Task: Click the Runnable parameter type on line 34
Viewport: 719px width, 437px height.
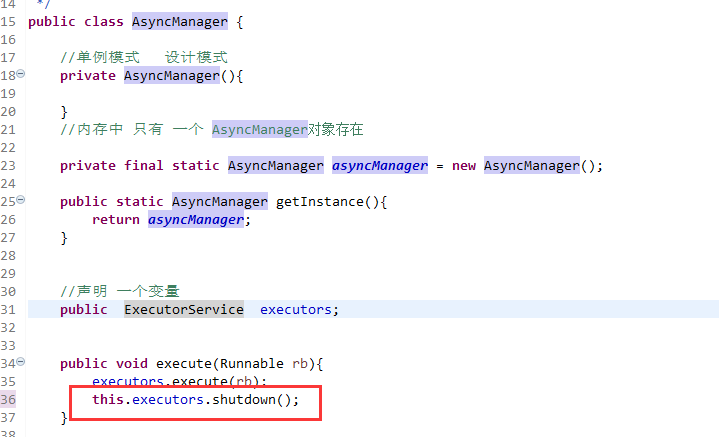Action: click(x=252, y=364)
